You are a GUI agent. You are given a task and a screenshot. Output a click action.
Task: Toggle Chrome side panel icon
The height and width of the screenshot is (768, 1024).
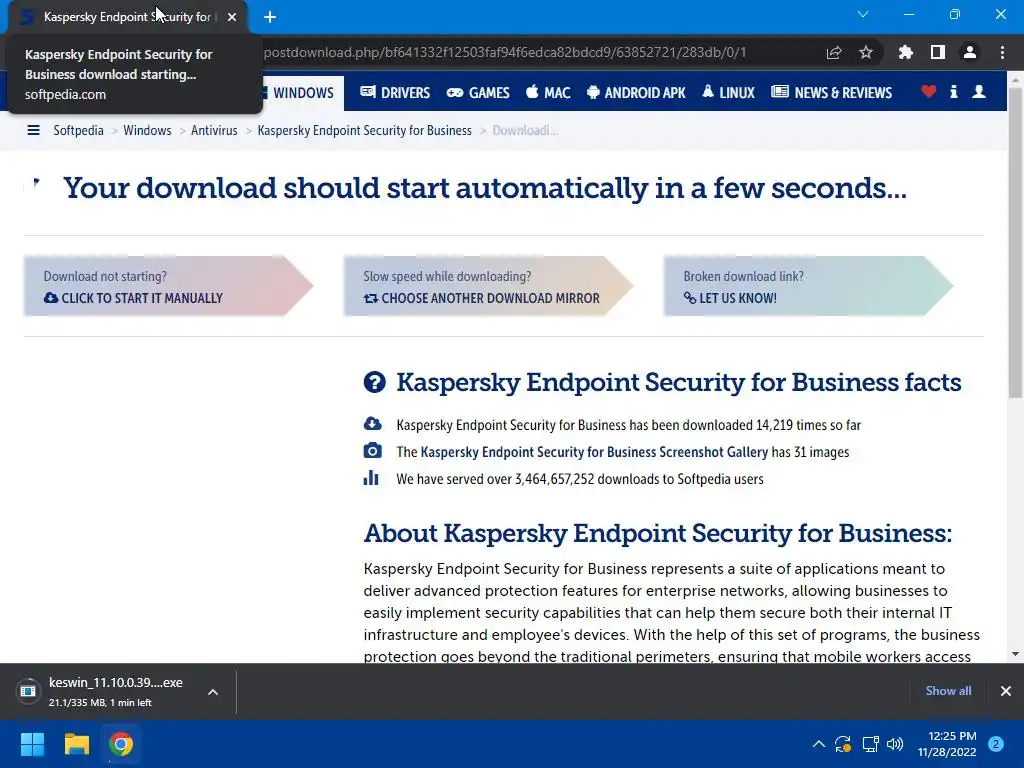click(938, 52)
